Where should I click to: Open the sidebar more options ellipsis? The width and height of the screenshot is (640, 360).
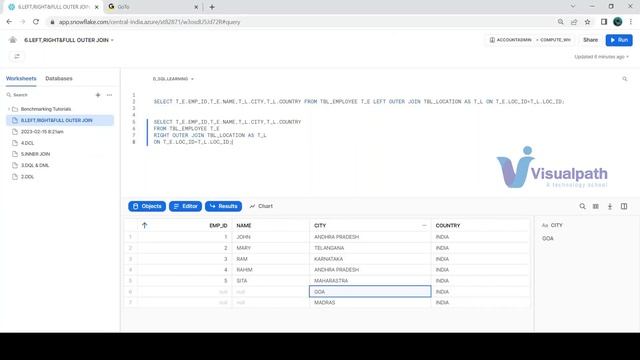click(x=109, y=95)
